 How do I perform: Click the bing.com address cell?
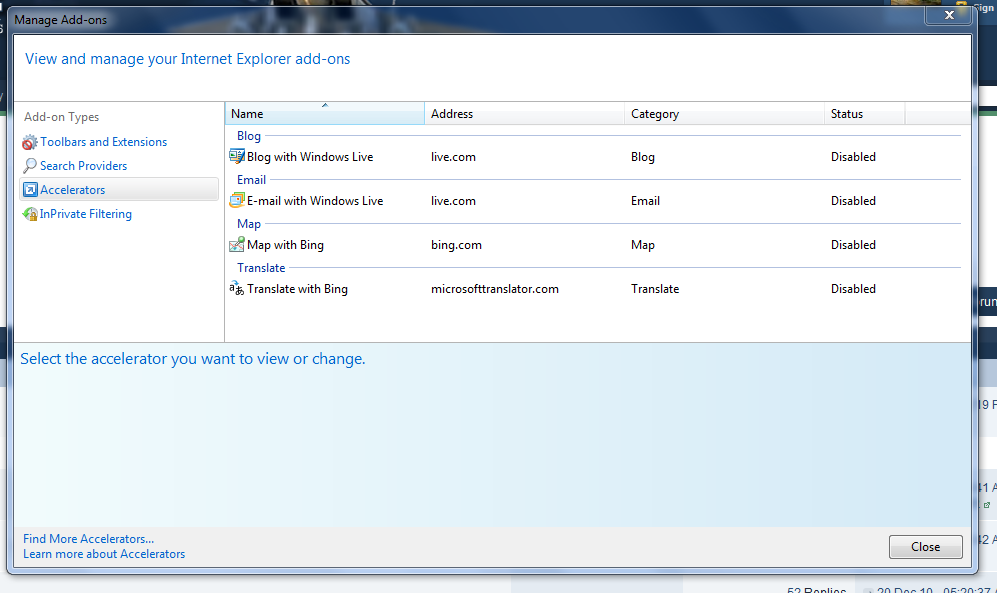tap(456, 245)
